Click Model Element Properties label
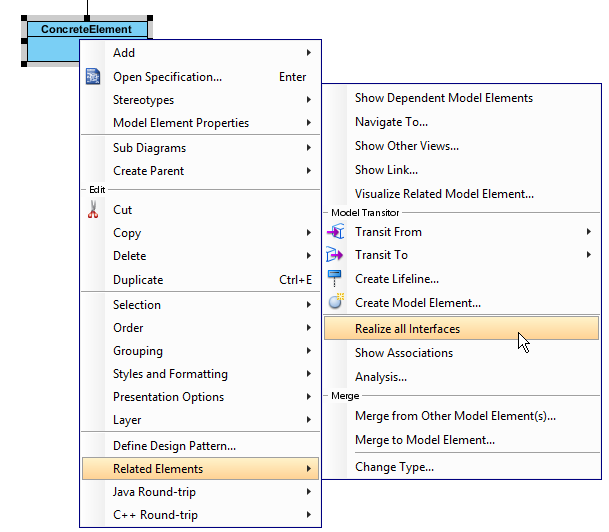This screenshot has width=609, height=532. click(181, 123)
